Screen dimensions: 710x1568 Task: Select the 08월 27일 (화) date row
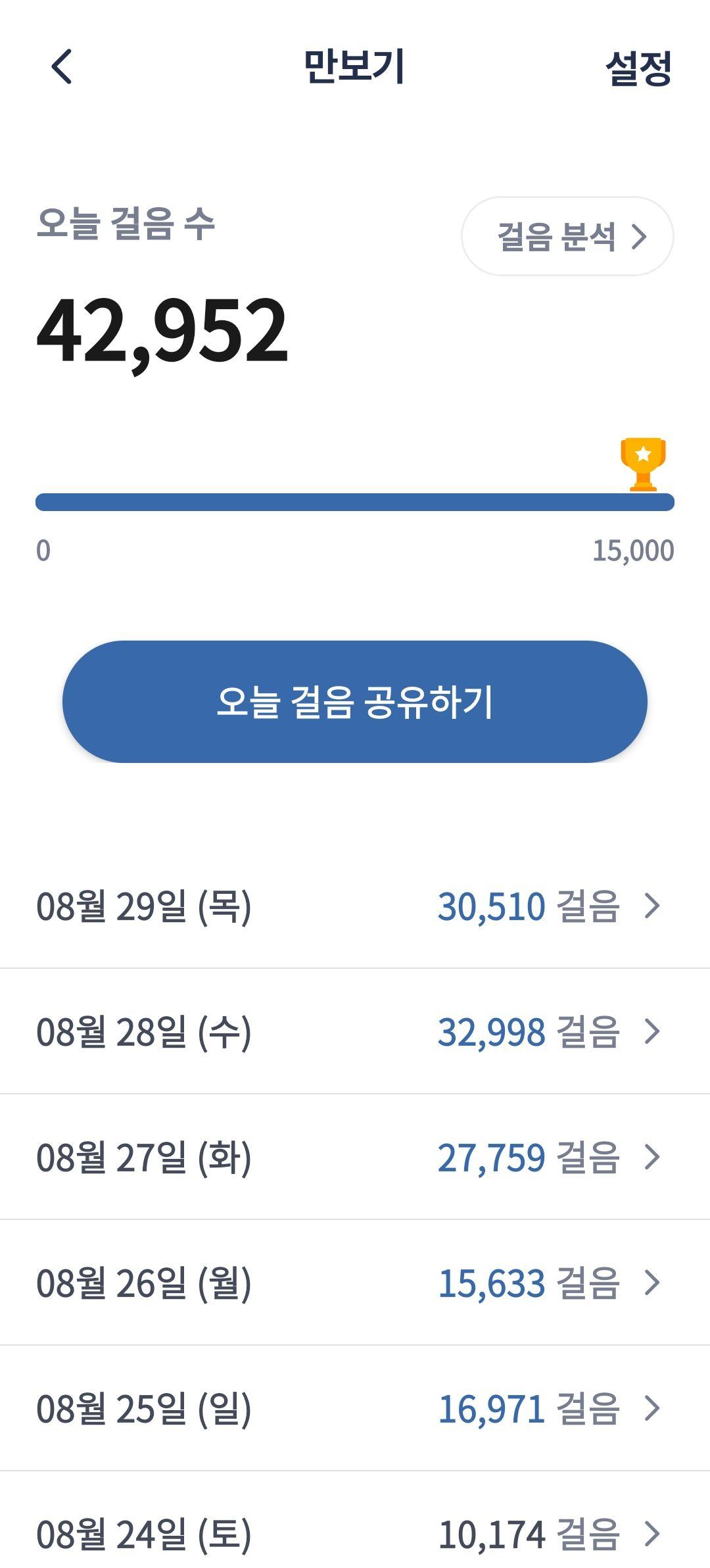(355, 1157)
